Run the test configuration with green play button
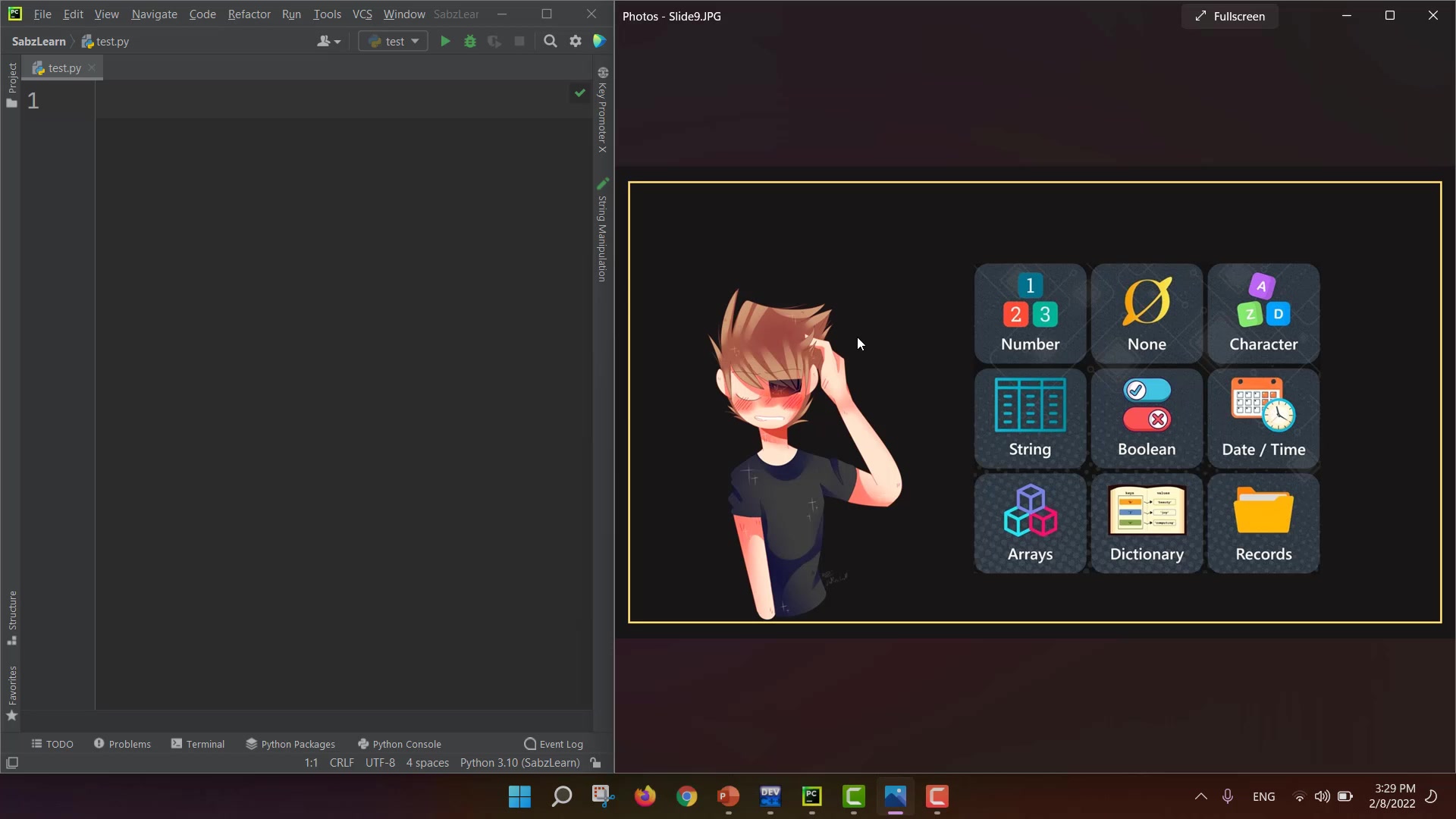Screen dimensions: 1456x819 (445, 42)
